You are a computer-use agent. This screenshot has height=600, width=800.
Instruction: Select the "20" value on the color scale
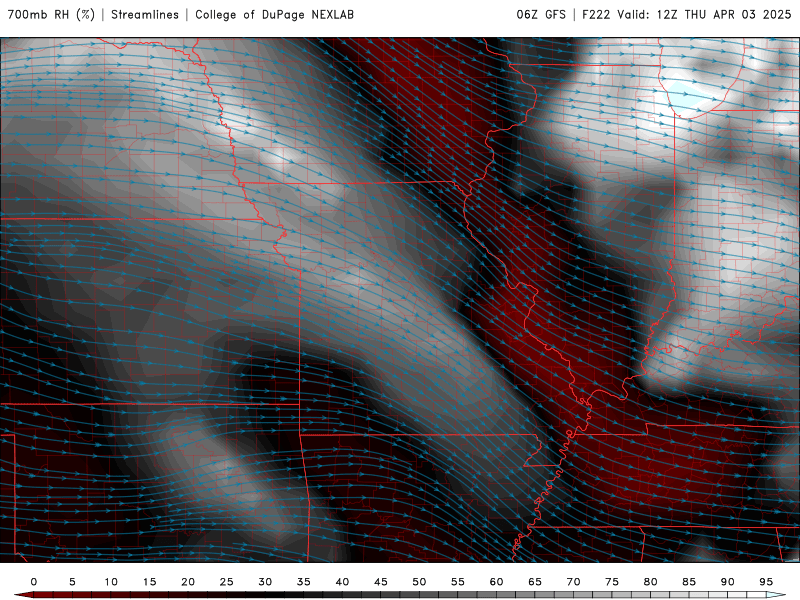point(188,582)
